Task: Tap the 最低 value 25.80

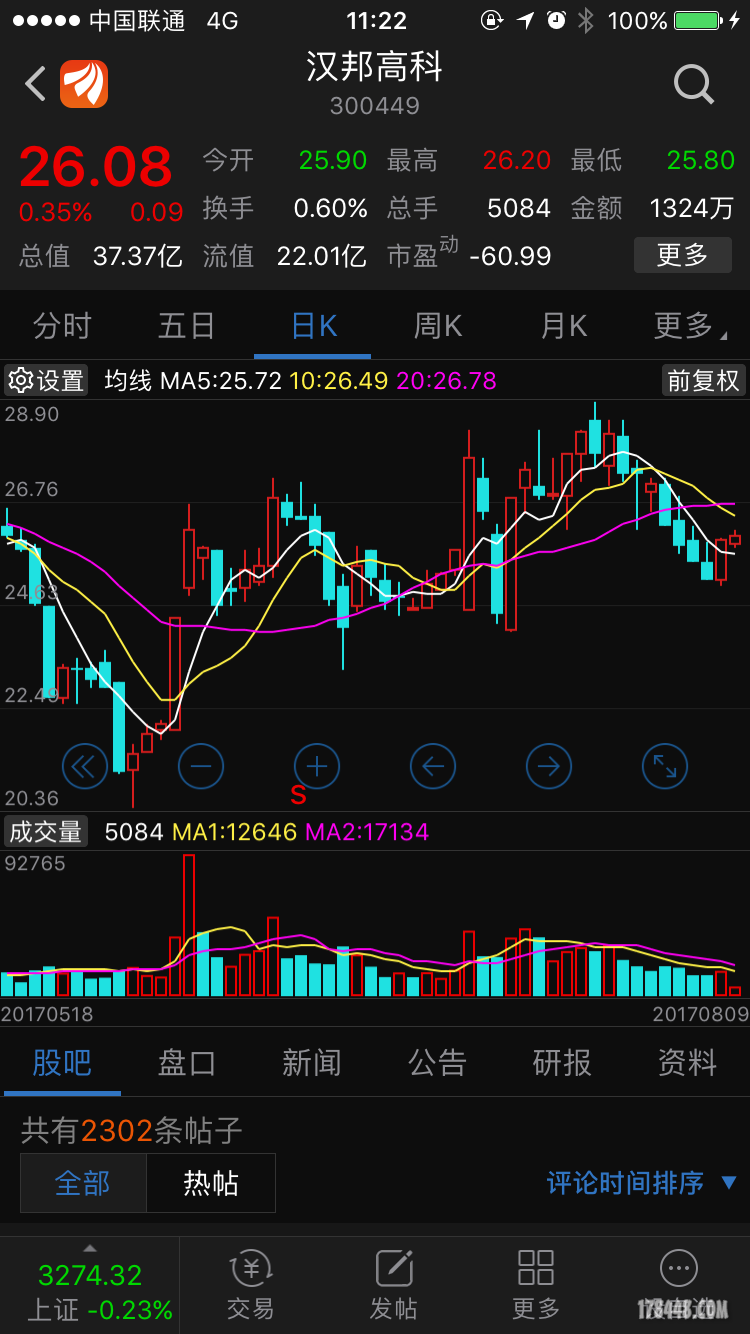Action: click(701, 160)
